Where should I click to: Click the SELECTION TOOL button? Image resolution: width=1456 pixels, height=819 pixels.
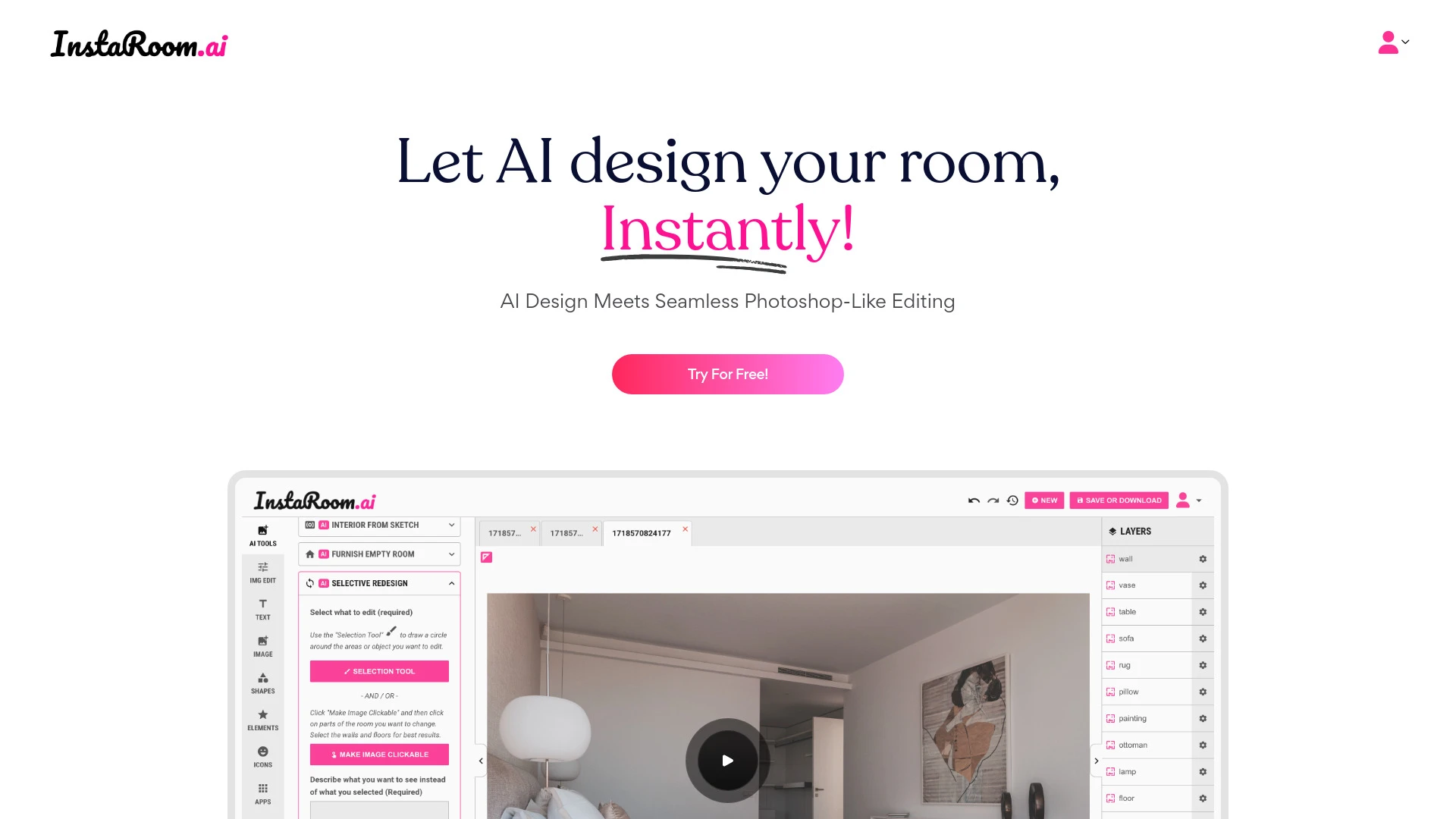[x=379, y=670]
